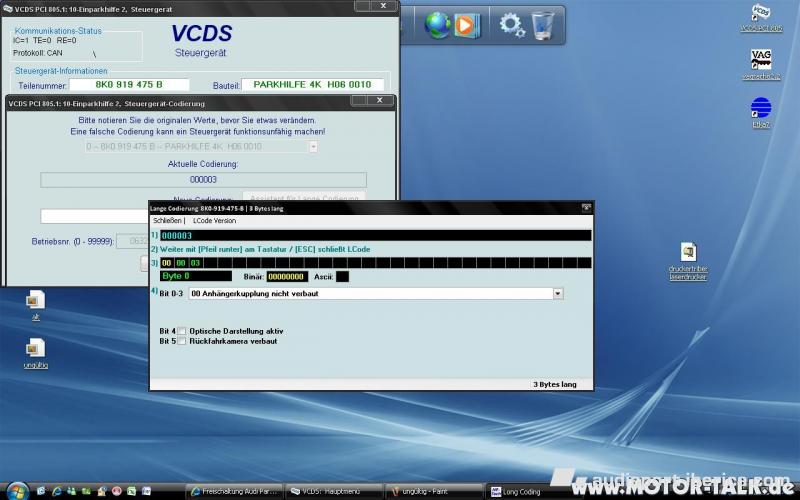Click the 'Weiter mit [Pfeil runter]' hint text
800x500 pixels.
pyautogui.click(x=265, y=249)
